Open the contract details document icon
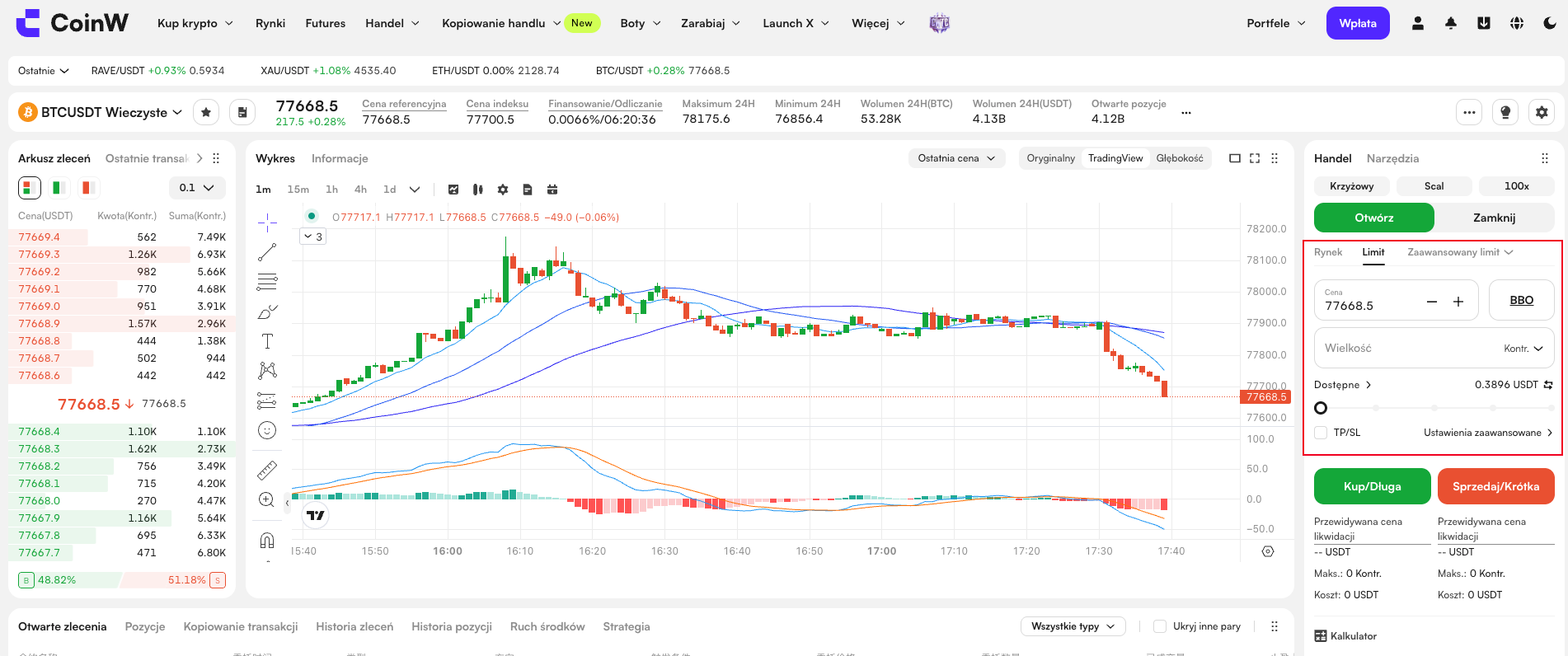The height and width of the screenshot is (656, 1568). [242, 112]
